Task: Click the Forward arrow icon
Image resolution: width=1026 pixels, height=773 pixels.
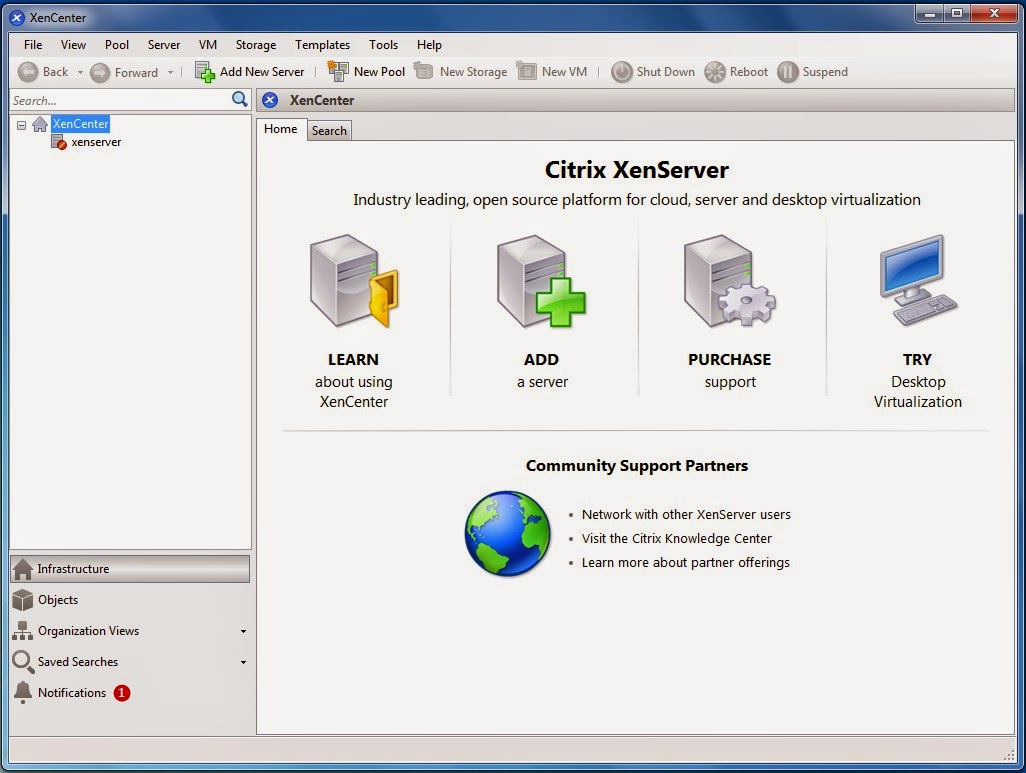Action: tap(99, 73)
